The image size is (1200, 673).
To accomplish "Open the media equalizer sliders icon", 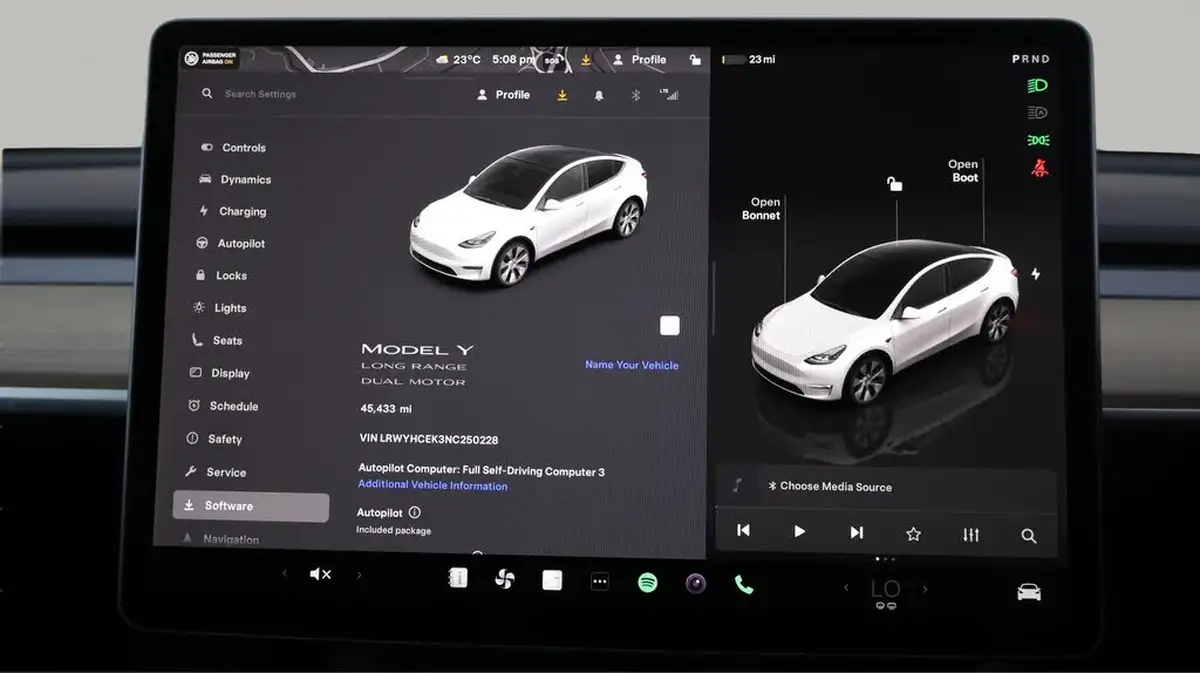I will click(x=971, y=535).
